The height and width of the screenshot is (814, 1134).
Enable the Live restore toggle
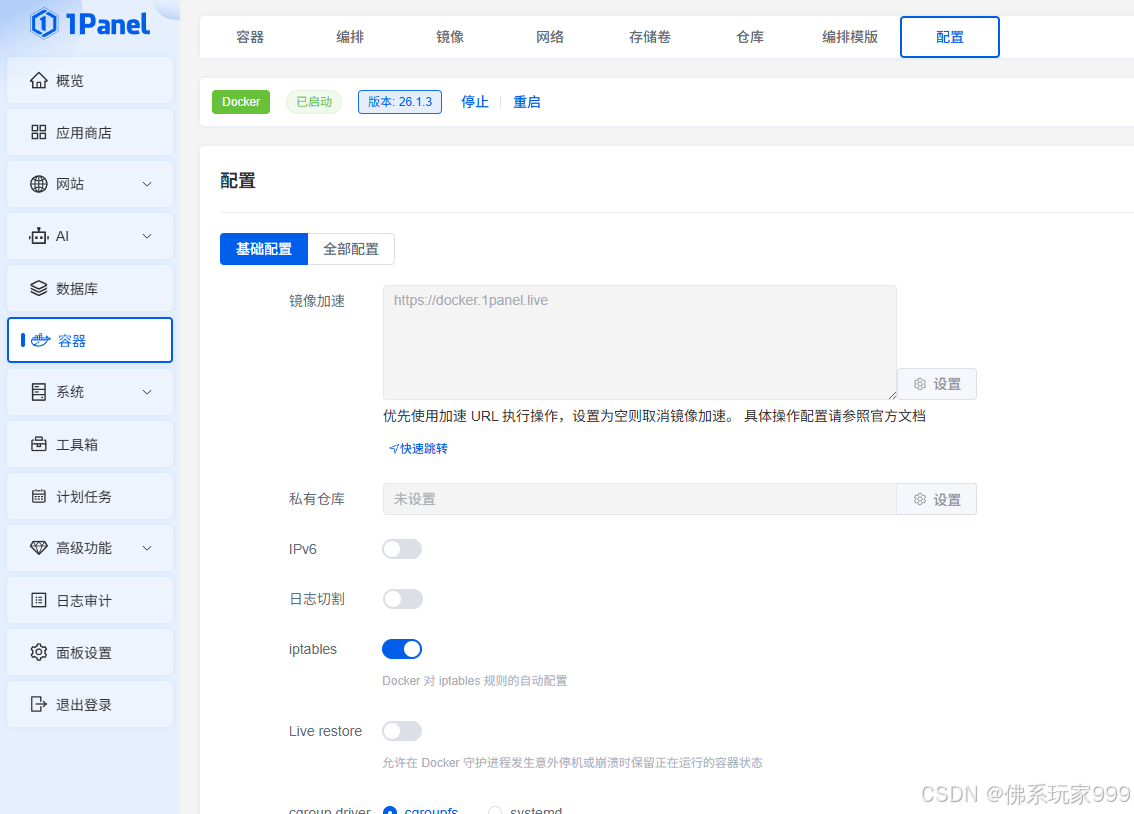click(402, 730)
